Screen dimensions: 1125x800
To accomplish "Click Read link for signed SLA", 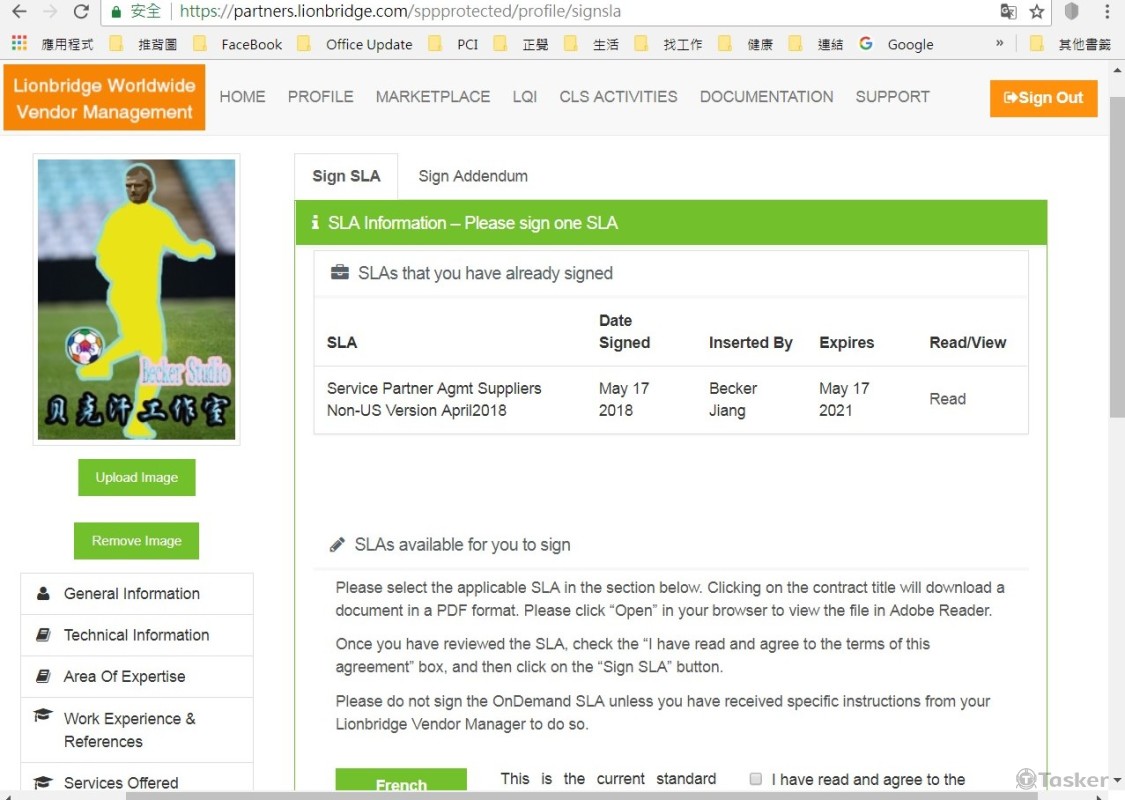I will (x=947, y=399).
